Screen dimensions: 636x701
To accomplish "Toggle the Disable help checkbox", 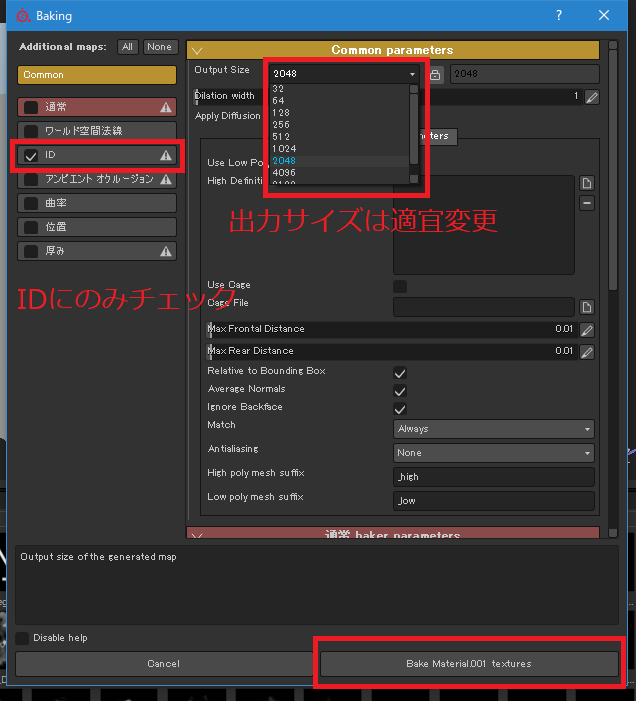I will pos(22,638).
